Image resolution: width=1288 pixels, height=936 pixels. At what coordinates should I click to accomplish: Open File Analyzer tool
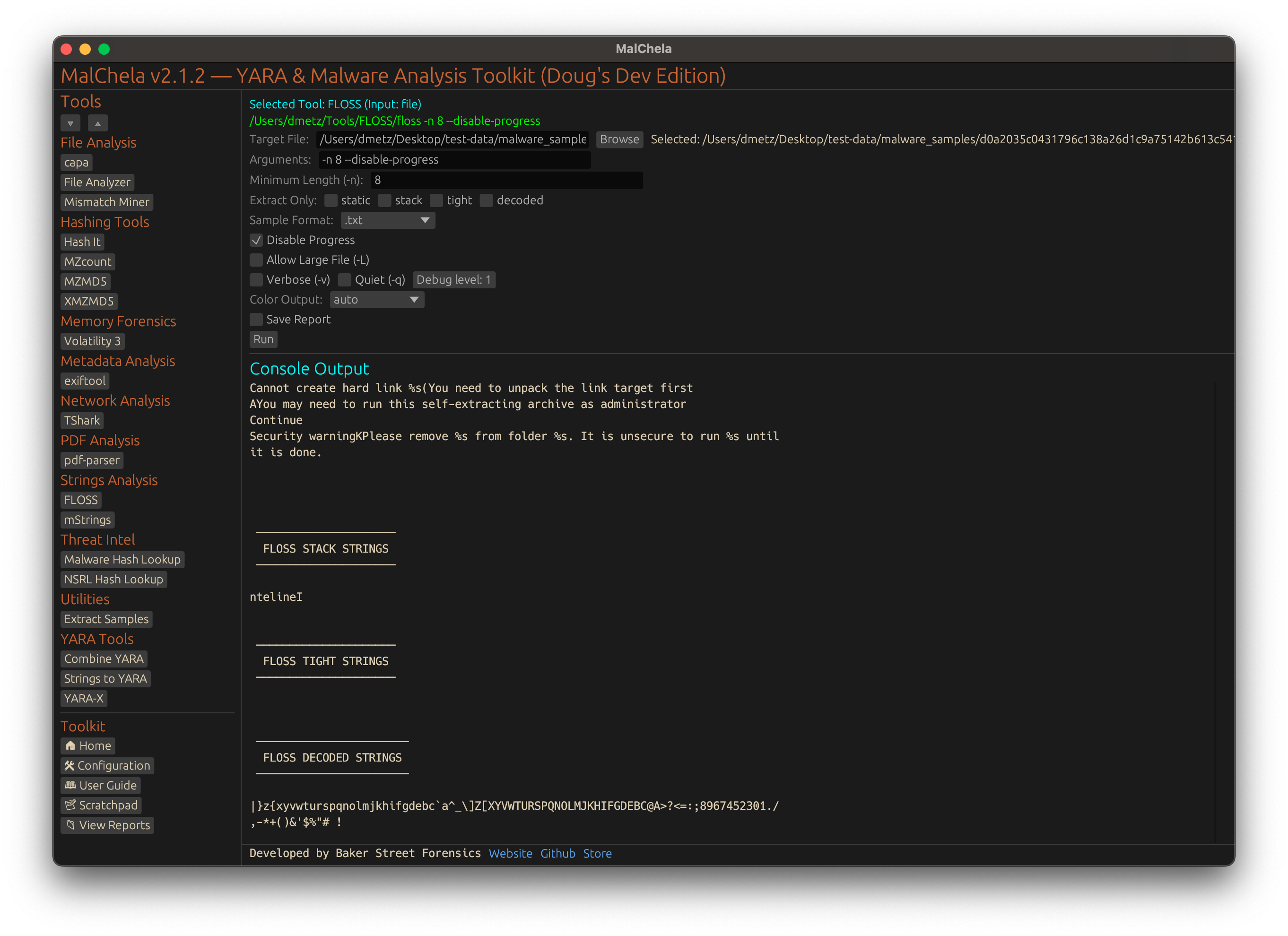(x=97, y=182)
